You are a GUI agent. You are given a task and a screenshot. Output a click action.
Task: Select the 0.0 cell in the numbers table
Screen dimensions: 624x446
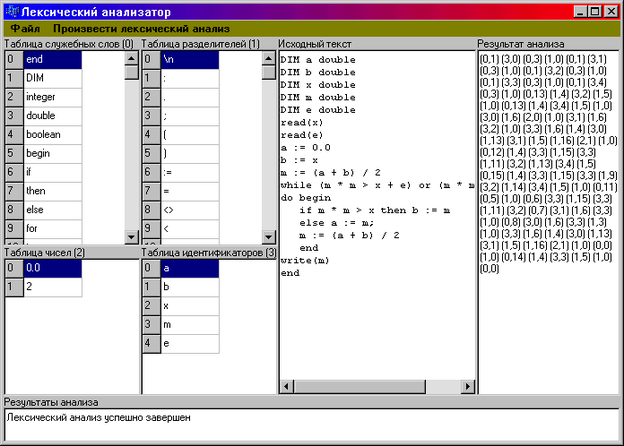50,268
